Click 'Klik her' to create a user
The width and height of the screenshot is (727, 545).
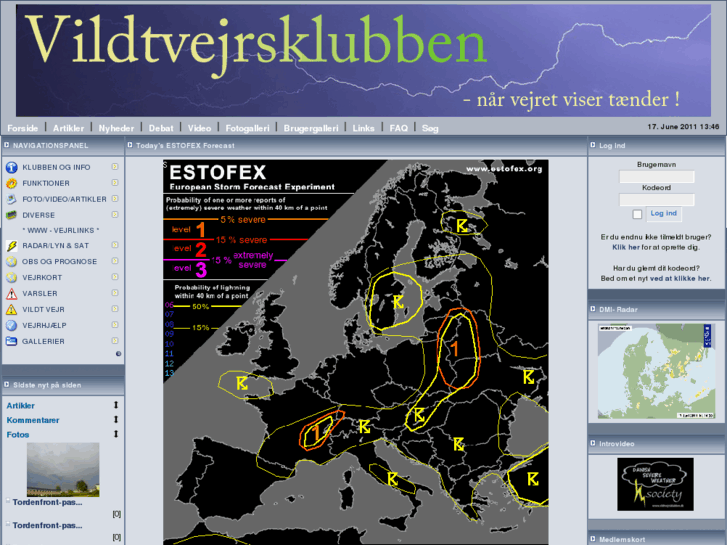(625, 247)
